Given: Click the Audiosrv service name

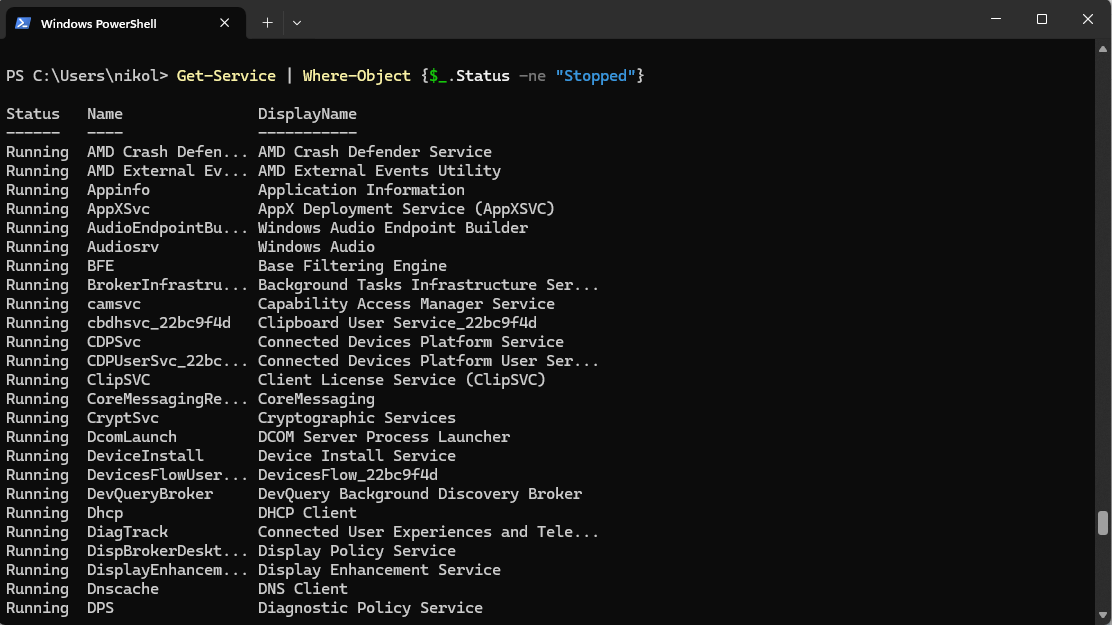Looking at the screenshot, I should (123, 247).
